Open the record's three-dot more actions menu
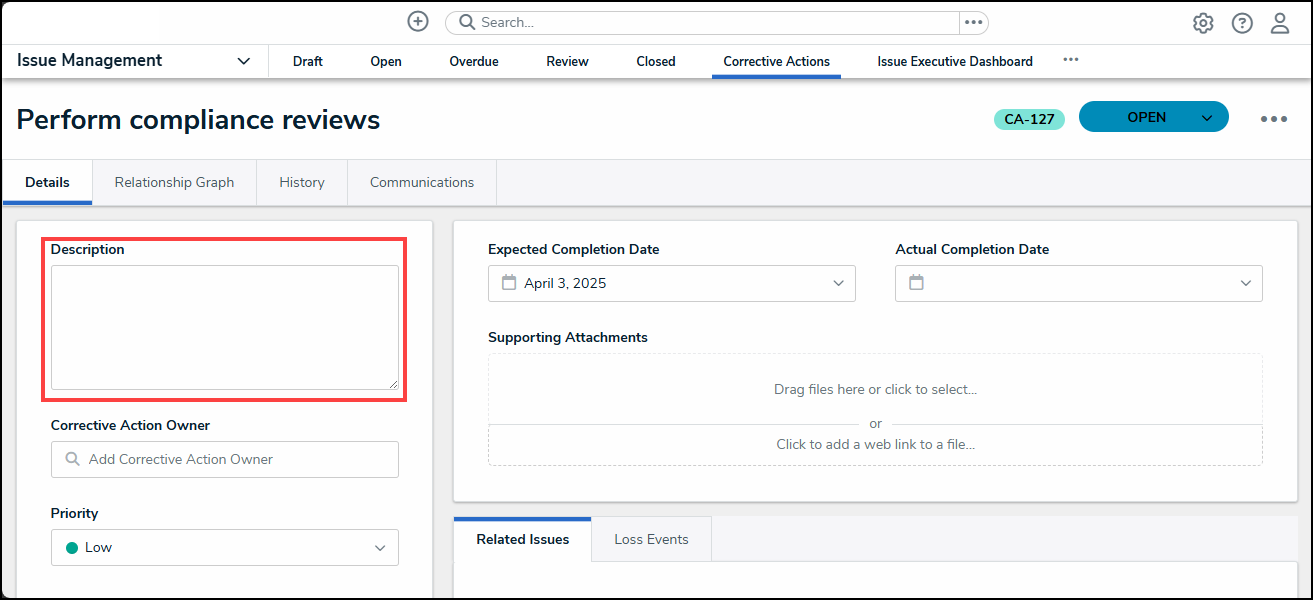This screenshot has width=1313, height=600. (1273, 119)
